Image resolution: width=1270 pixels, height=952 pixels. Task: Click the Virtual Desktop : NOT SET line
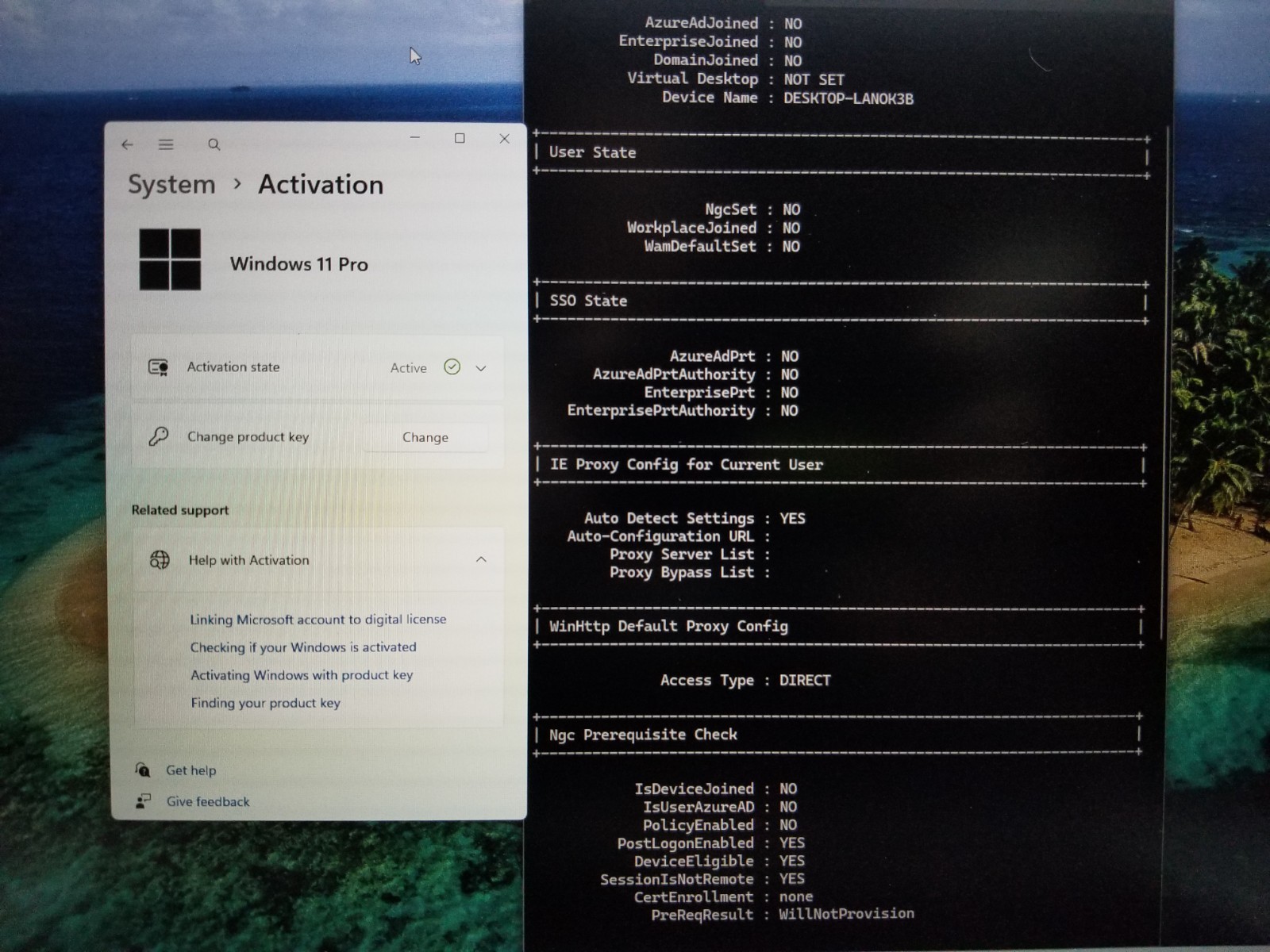click(736, 79)
